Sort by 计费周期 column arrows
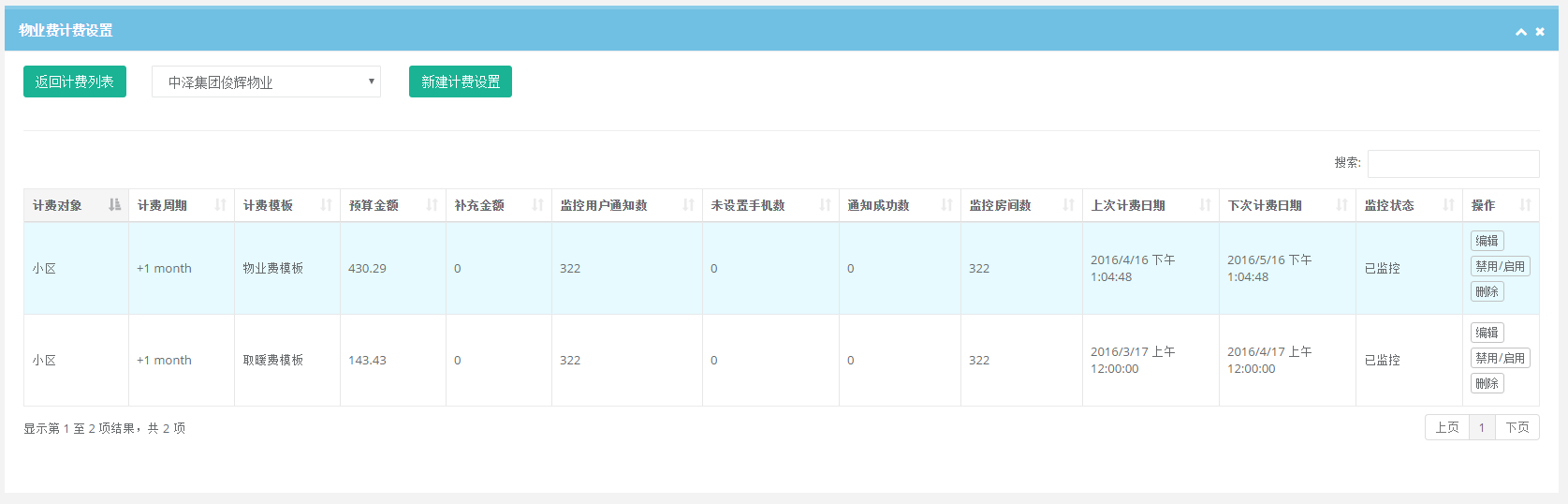Screen dimensions: 1568x504 click(221, 205)
